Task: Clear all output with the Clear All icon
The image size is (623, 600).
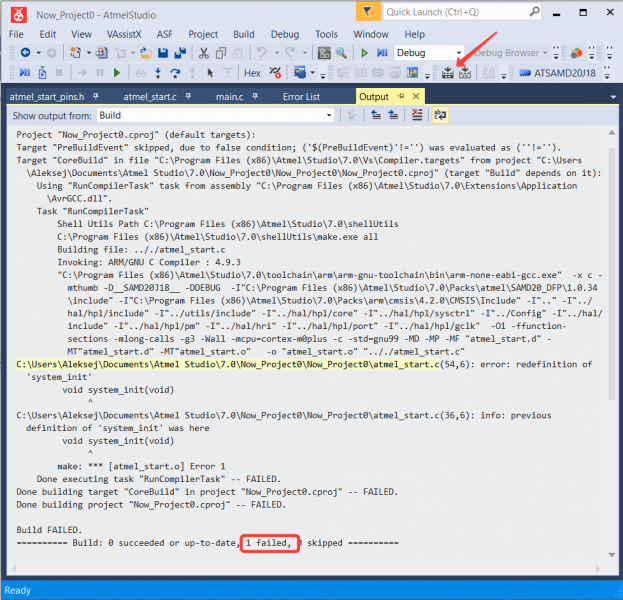Action: click(x=417, y=115)
